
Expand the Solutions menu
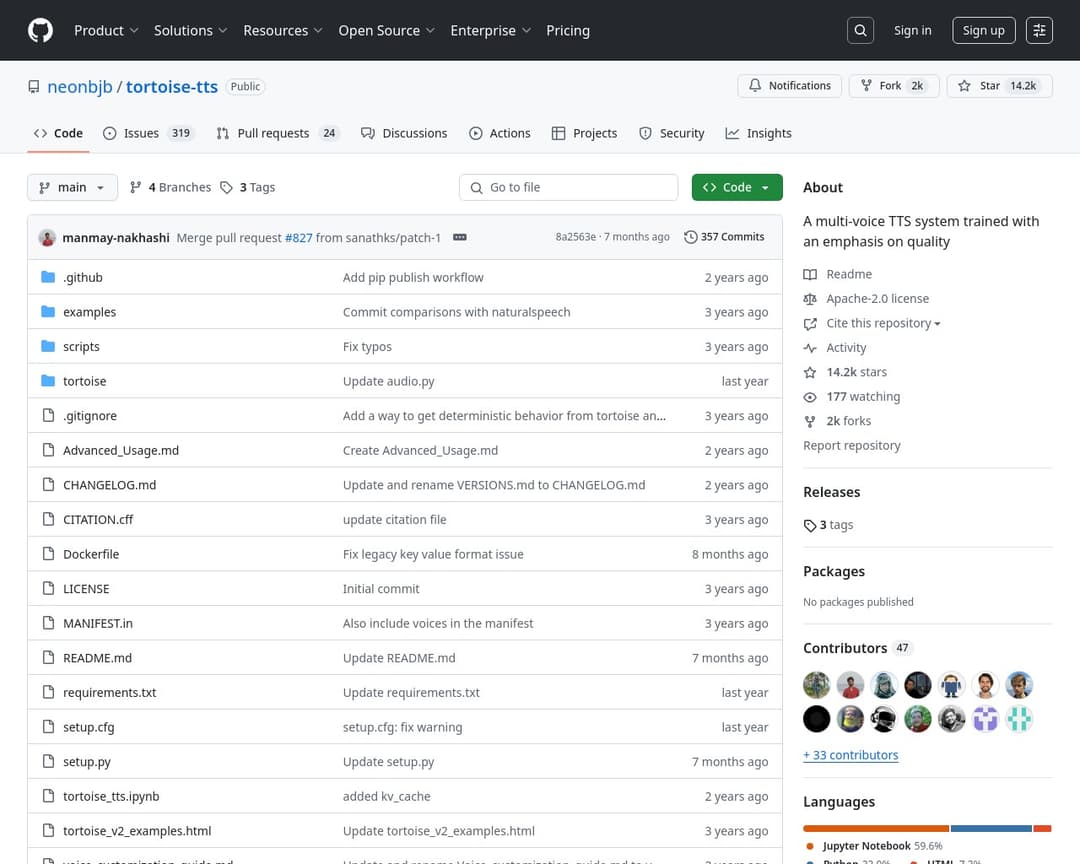coord(190,30)
